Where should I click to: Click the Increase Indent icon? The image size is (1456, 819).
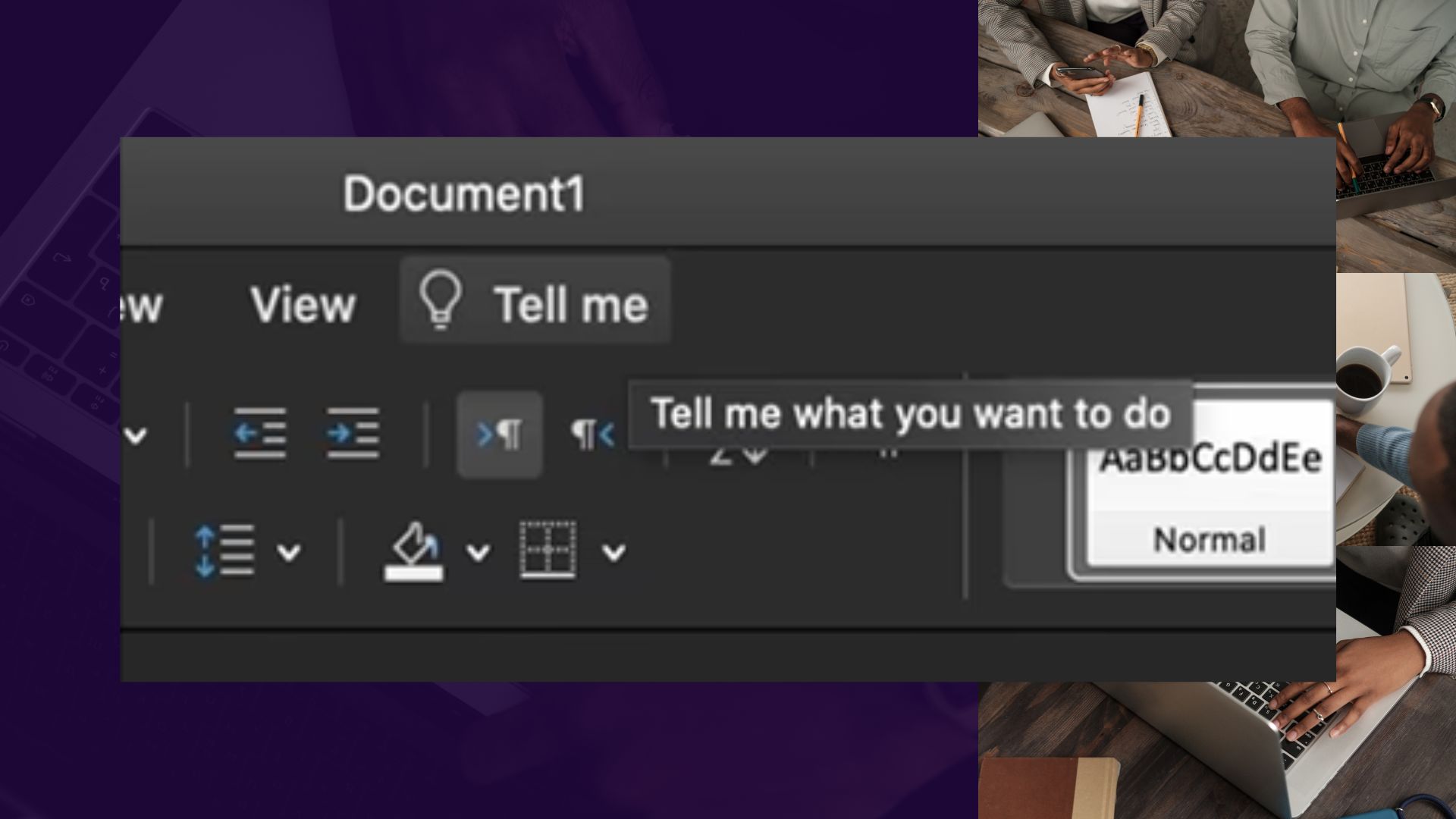[x=353, y=433]
